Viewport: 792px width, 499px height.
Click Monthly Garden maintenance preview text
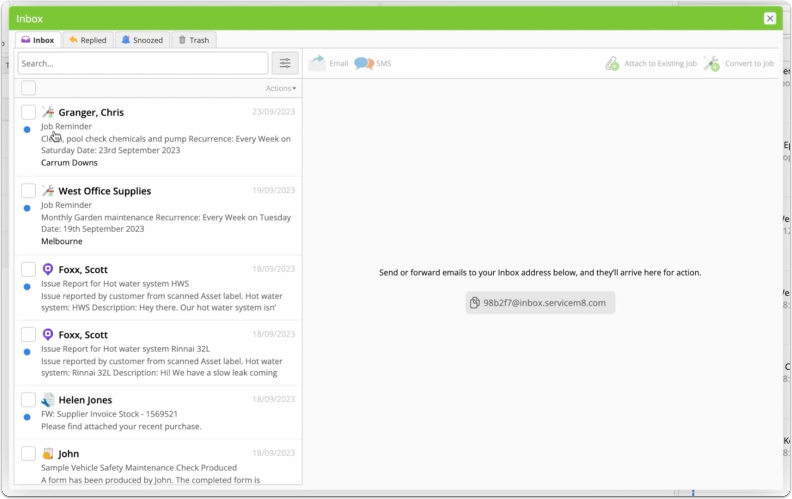166,223
